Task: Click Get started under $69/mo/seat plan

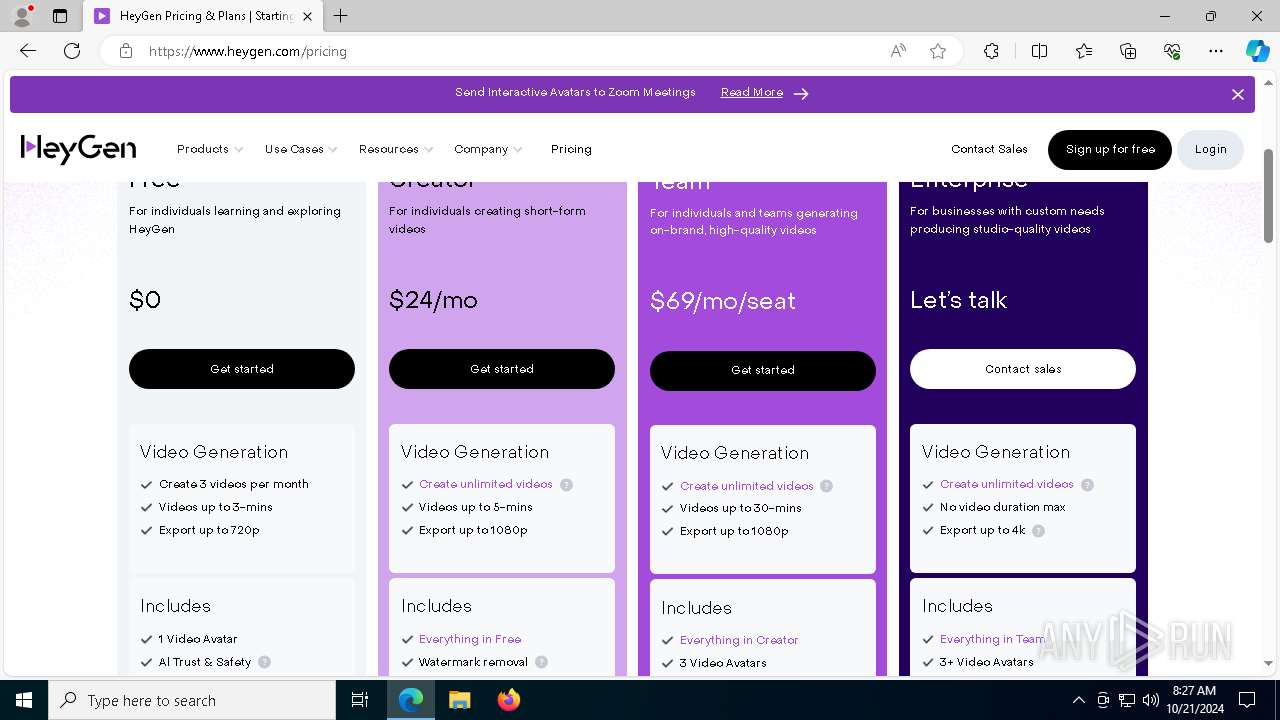Action: pyautogui.click(x=763, y=370)
